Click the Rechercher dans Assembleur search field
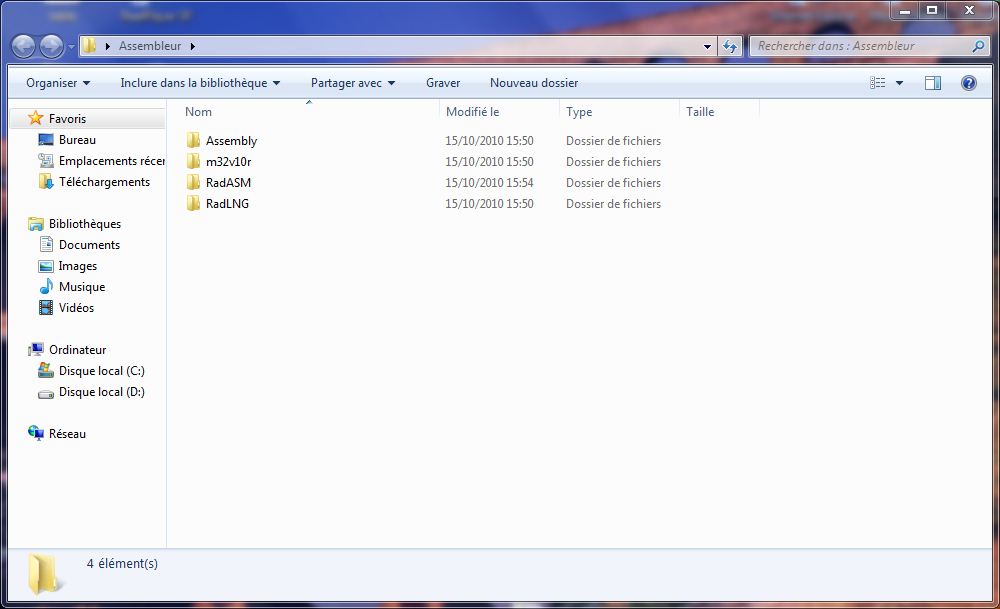 (858, 46)
